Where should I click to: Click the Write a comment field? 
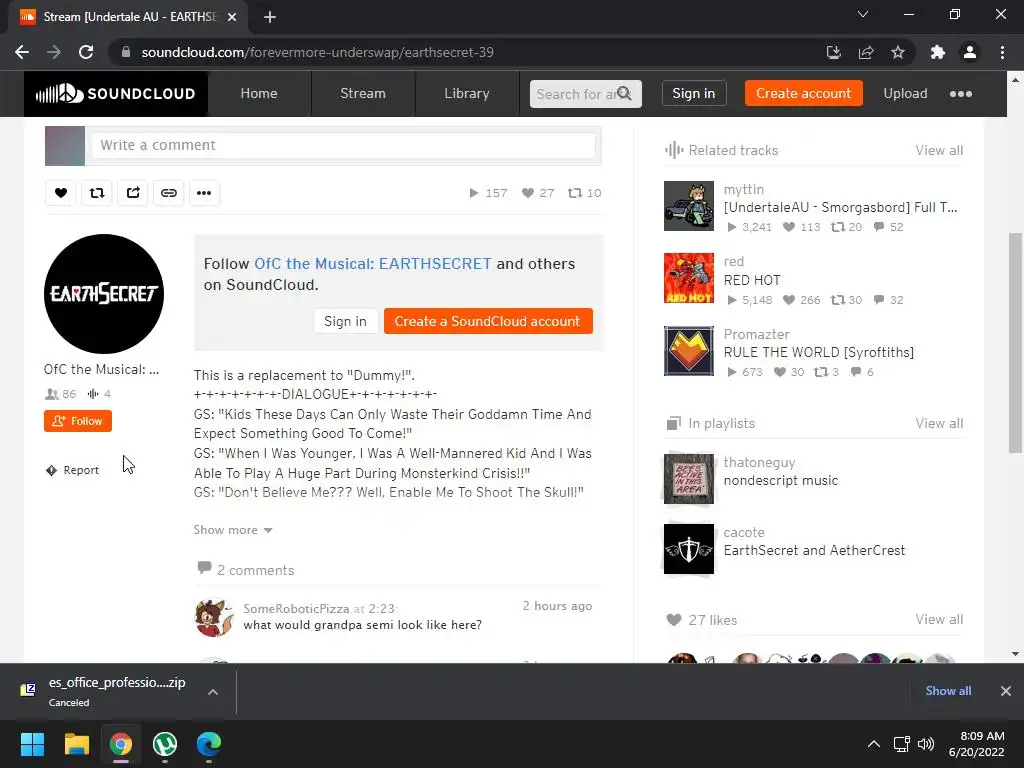click(344, 145)
